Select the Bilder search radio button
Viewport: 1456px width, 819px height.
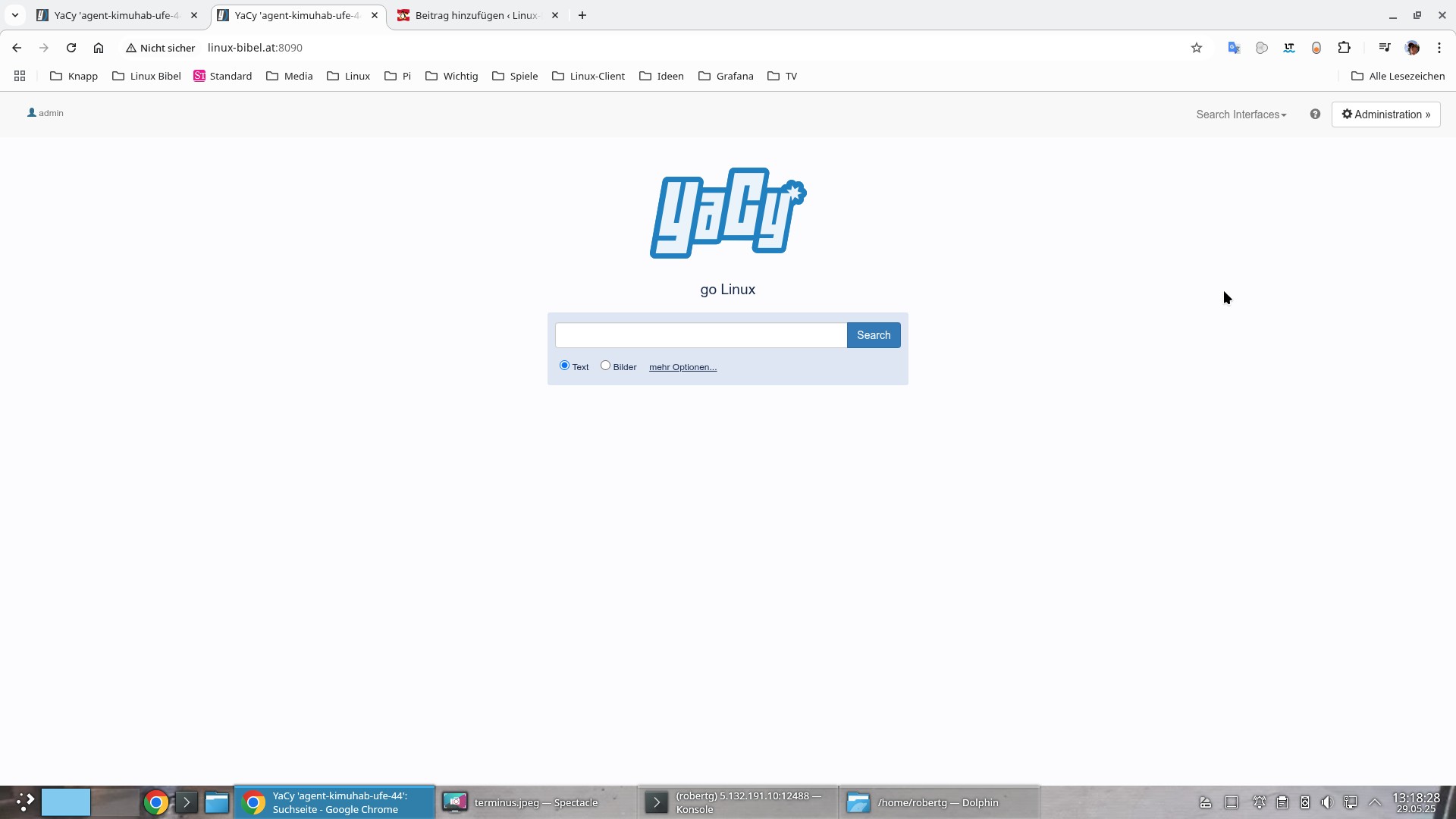coord(605,366)
